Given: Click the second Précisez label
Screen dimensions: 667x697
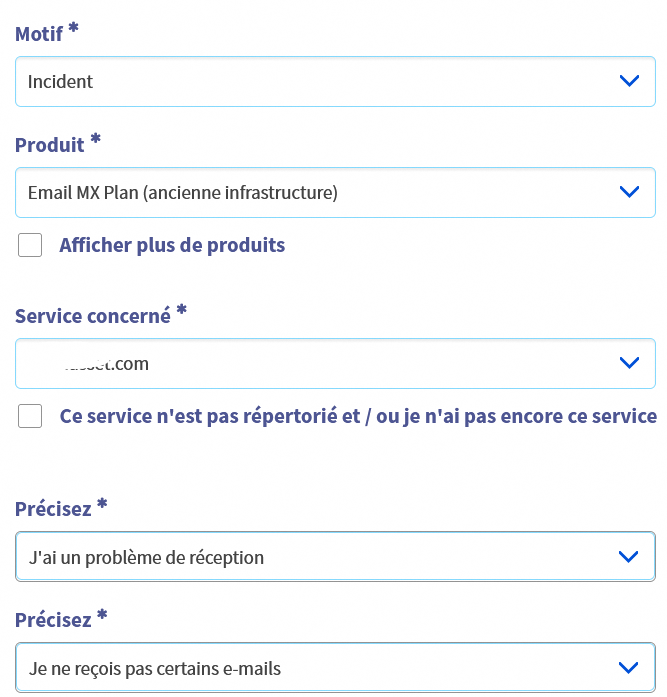Looking at the screenshot, I should click(x=53, y=620).
